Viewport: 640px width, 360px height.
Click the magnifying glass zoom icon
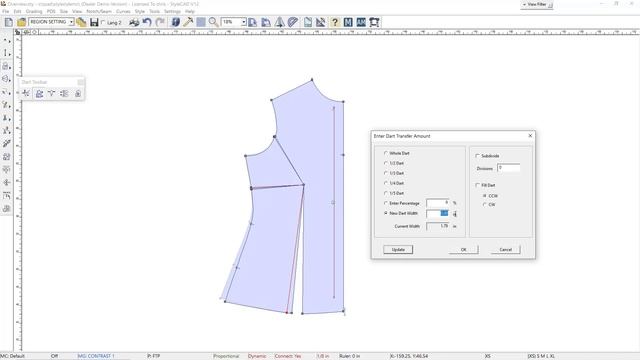[213, 22]
